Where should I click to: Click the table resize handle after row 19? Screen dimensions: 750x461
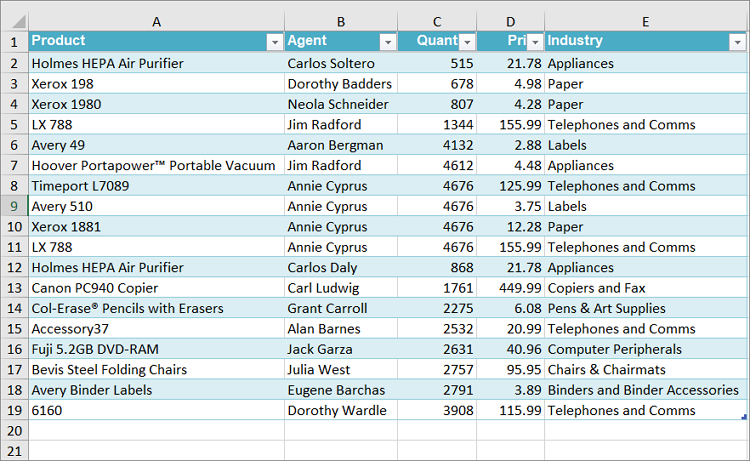744,417
